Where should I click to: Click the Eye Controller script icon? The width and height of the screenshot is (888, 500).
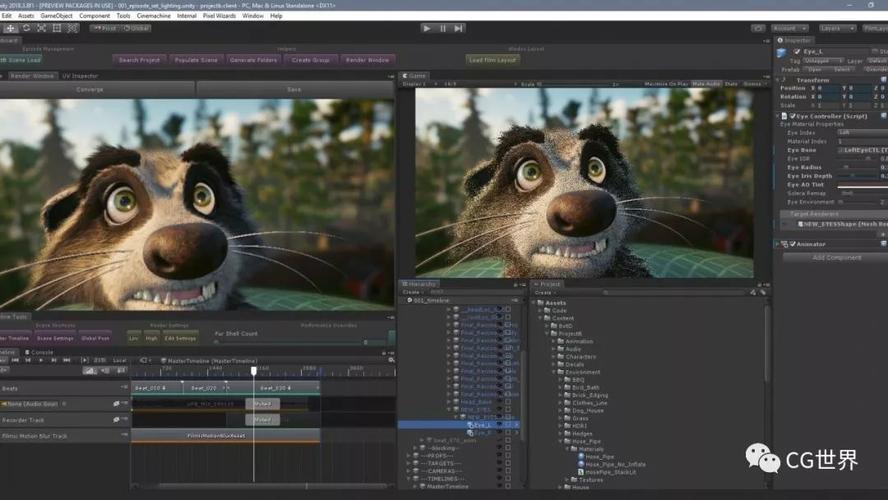(x=784, y=116)
